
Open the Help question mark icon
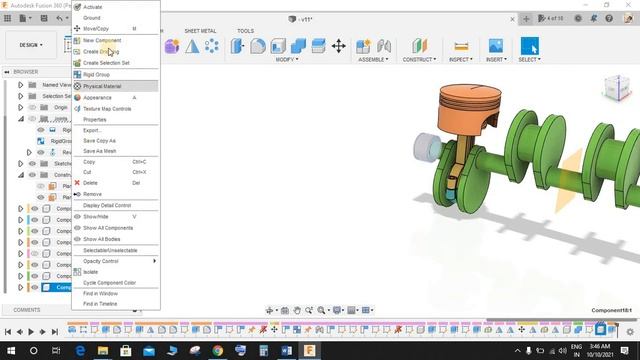pos(609,18)
